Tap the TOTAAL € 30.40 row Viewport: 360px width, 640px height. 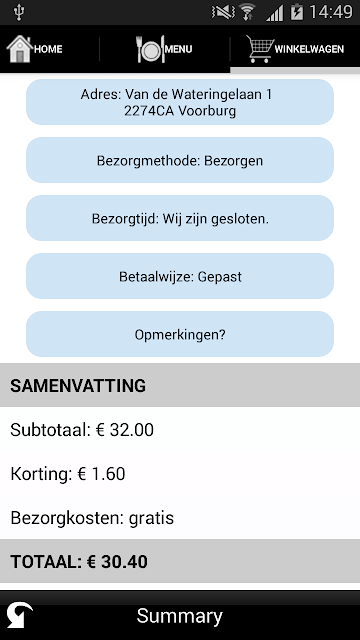[x=180, y=561]
